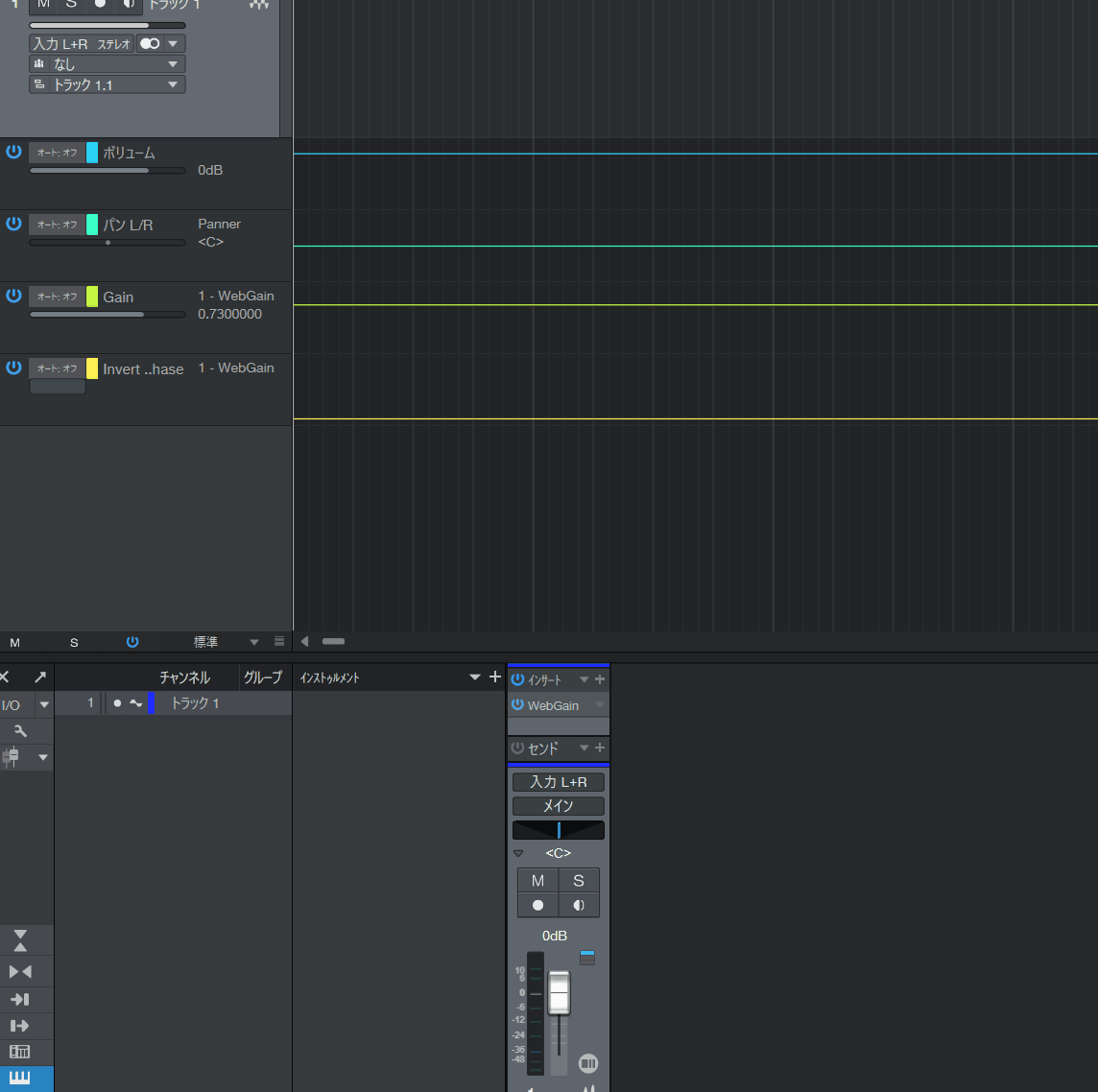
Task: Select トラック 1 in channel list
Action: [x=195, y=702]
